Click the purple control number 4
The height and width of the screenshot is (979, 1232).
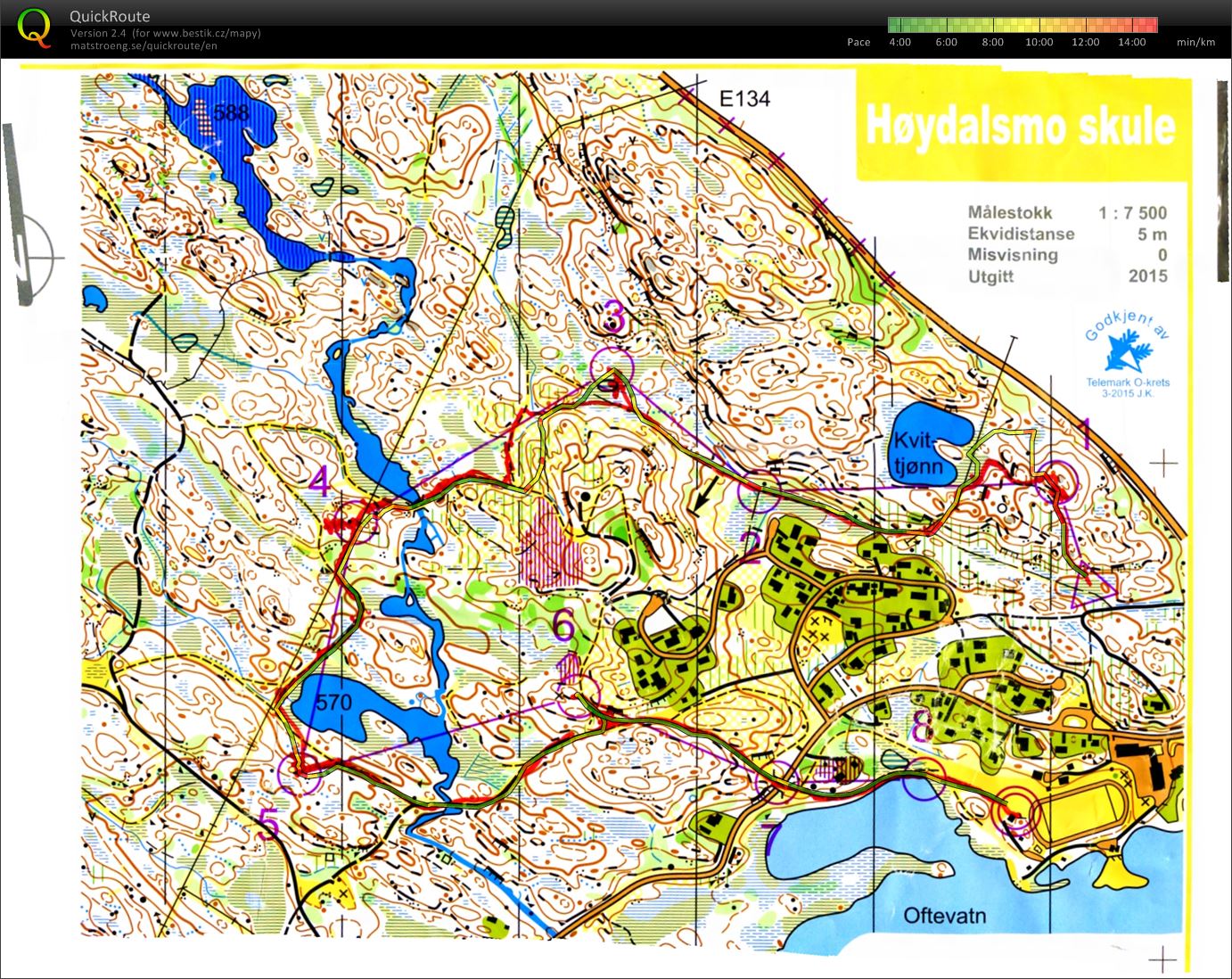point(319,482)
